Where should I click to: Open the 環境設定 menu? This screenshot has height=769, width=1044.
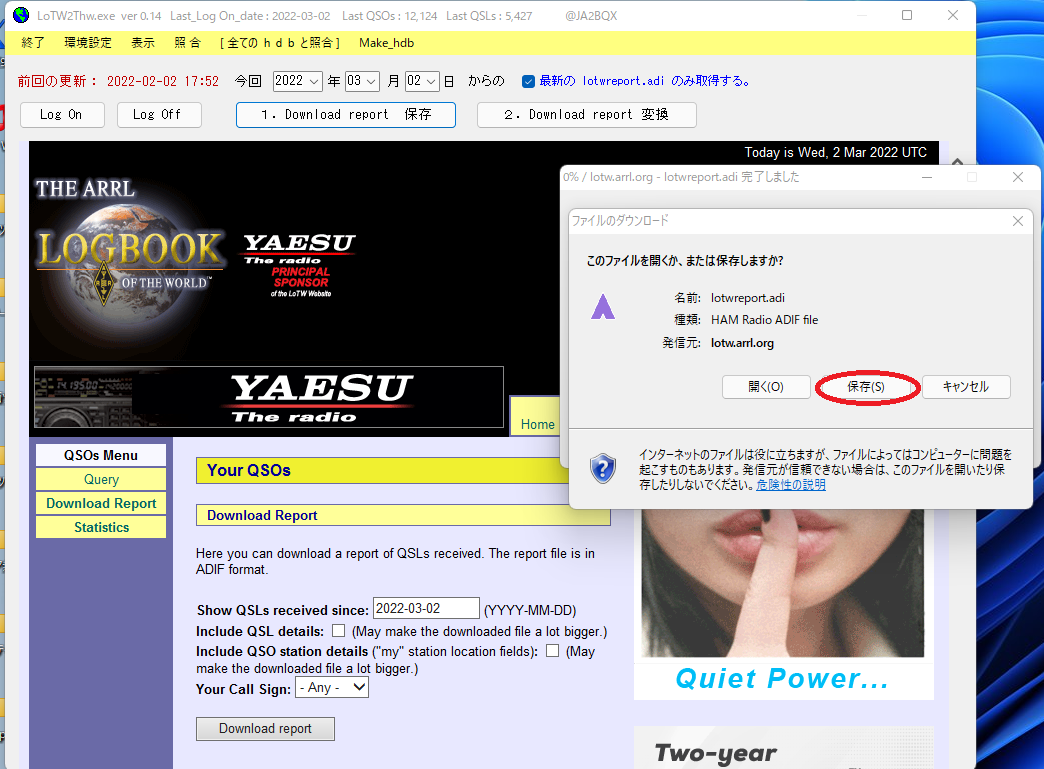(88, 43)
